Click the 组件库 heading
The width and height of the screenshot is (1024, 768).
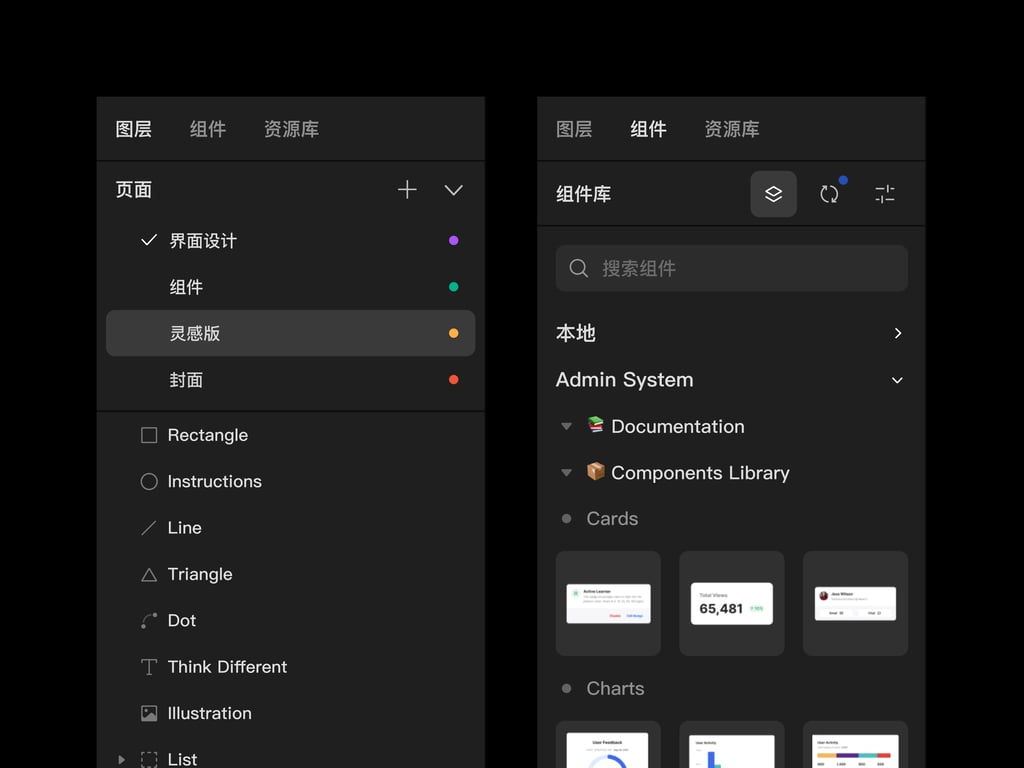tap(583, 194)
